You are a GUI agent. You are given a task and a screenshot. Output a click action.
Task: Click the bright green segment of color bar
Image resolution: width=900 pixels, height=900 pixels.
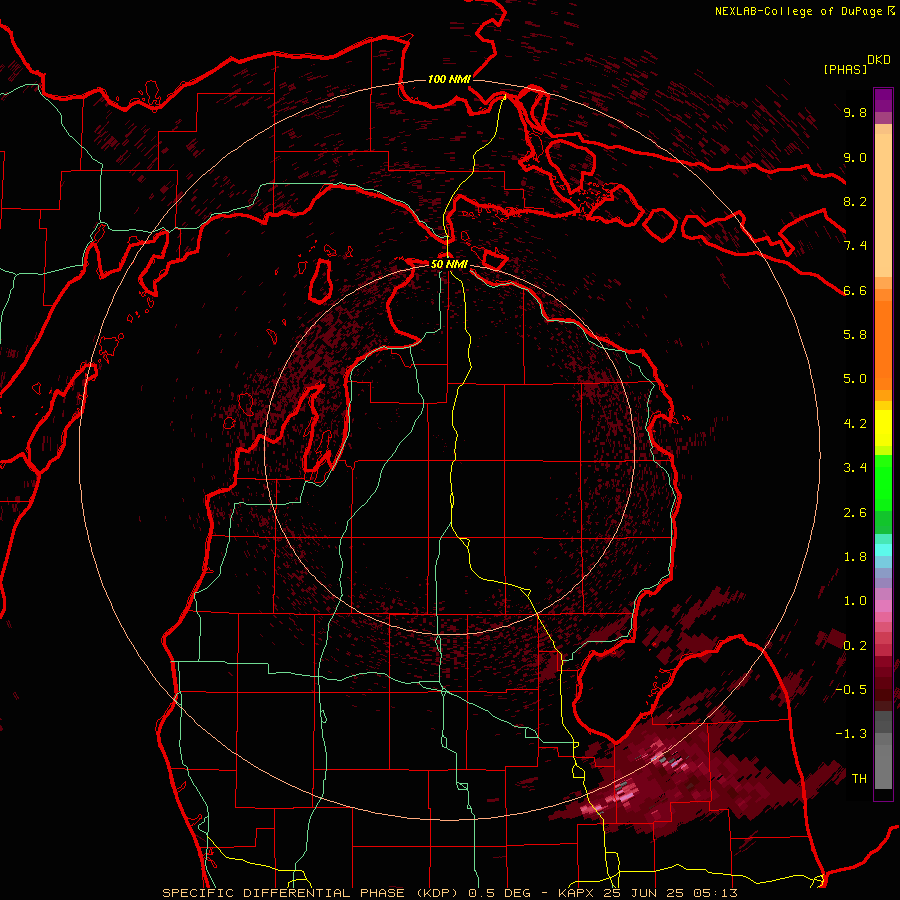coord(883,482)
